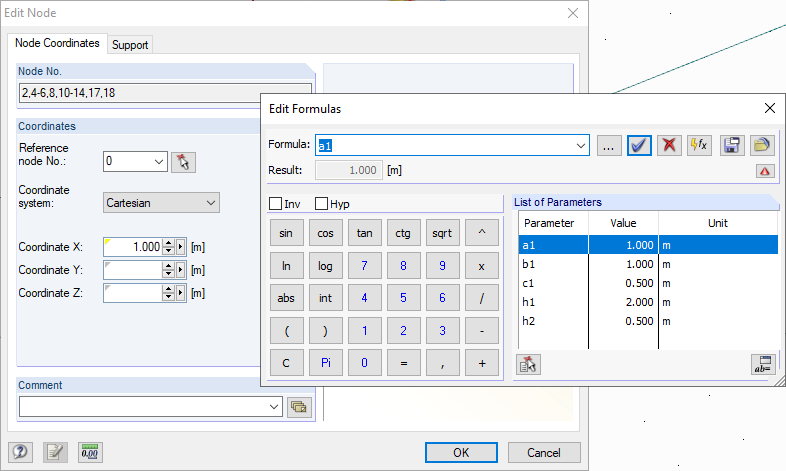
Task: Click into the Coordinate Y input field
Action: point(132,270)
